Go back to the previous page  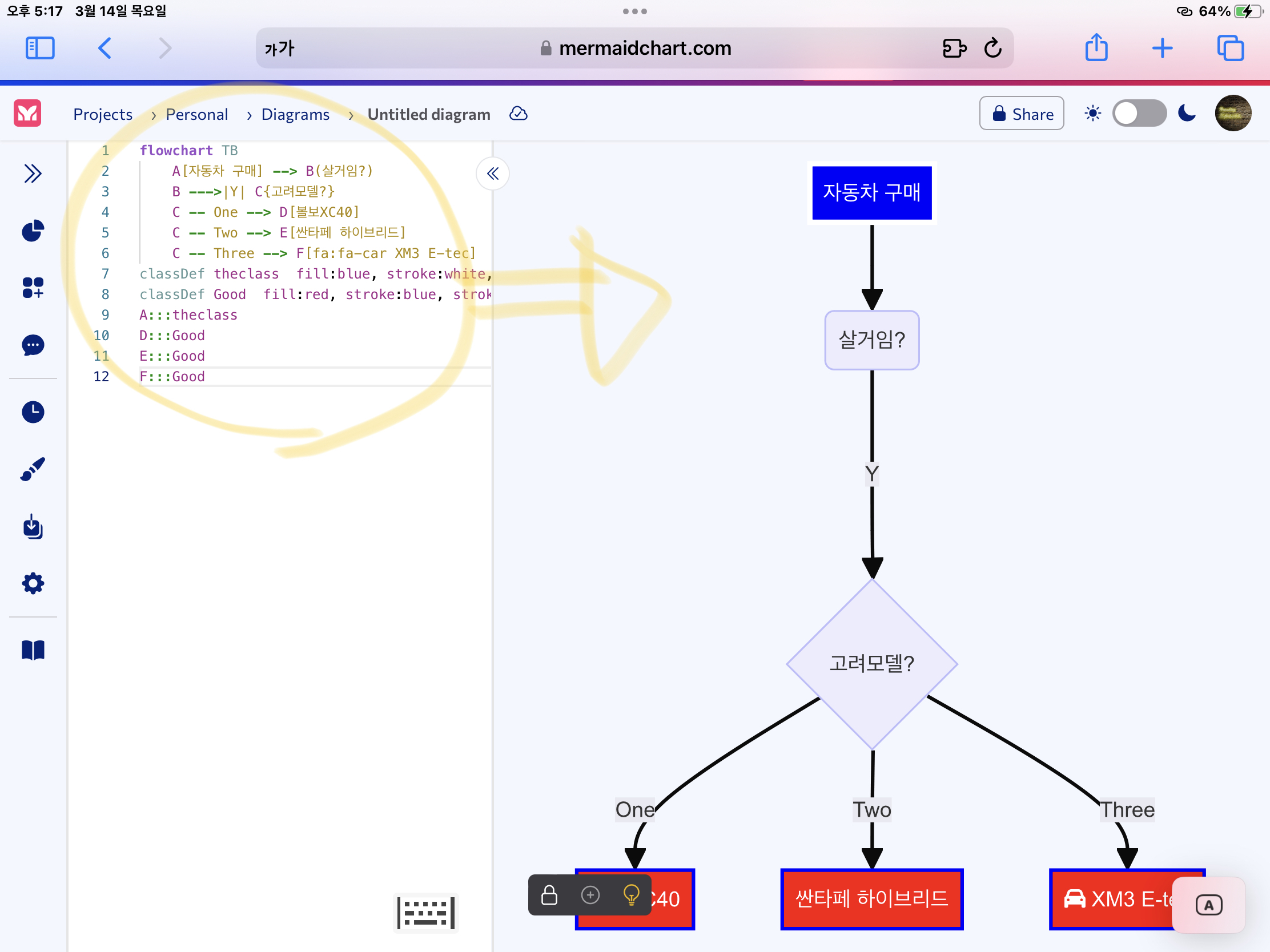point(105,48)
